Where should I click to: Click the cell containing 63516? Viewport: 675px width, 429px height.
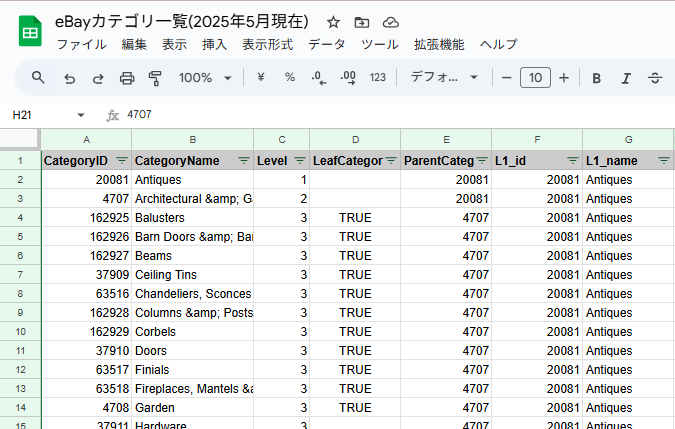(x=87, y=293)
